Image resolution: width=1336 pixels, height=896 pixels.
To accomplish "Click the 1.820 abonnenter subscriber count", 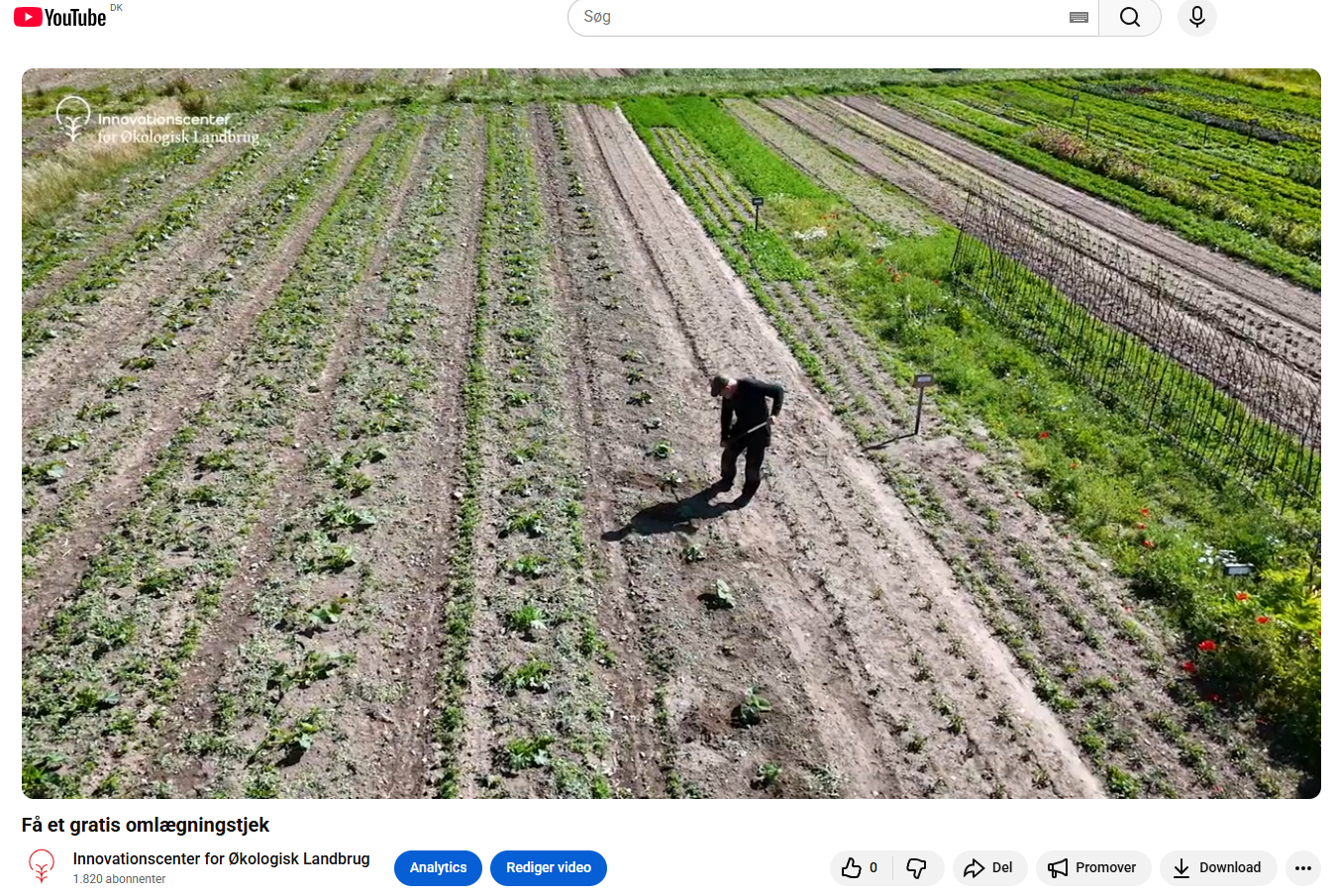I will click(119, 879).
